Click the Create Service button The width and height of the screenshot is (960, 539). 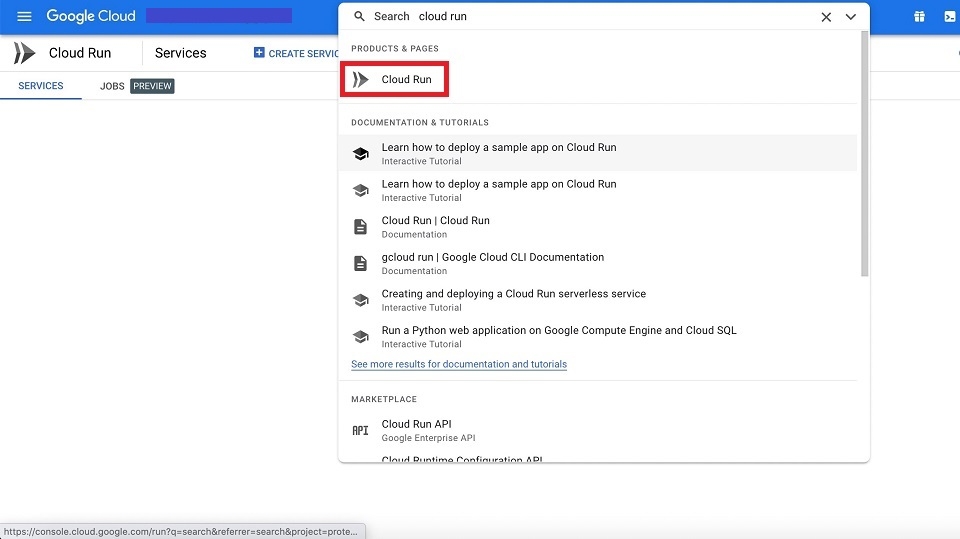point(297,53)
